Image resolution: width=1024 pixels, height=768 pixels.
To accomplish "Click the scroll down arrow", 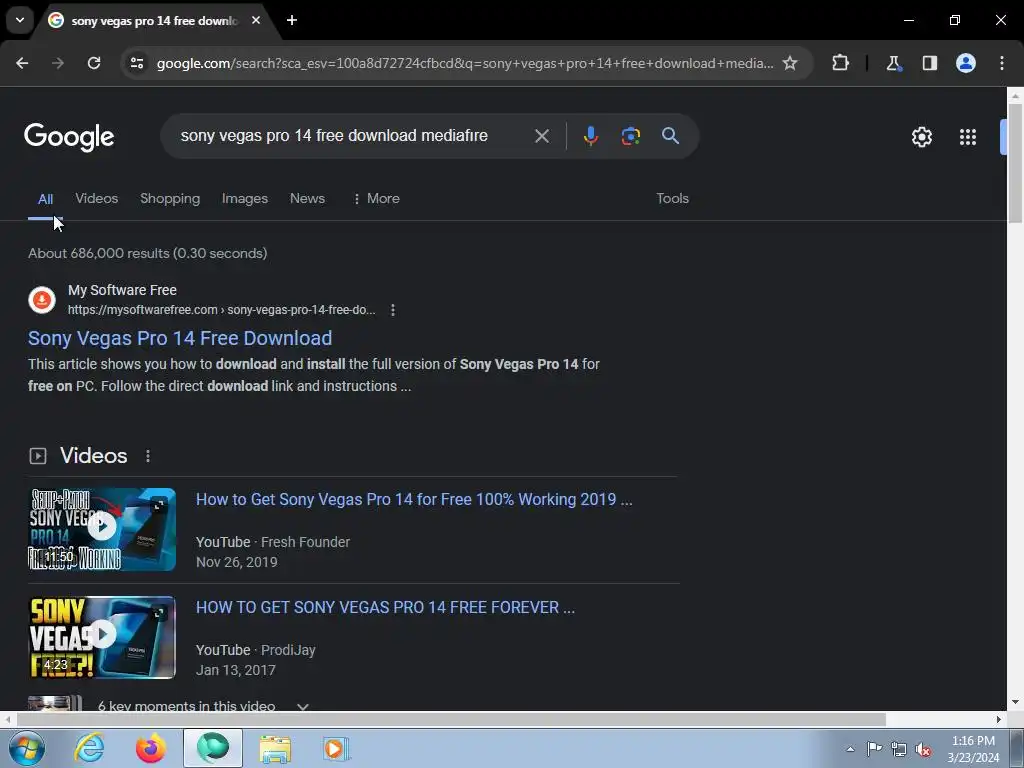I will [x=1015, y=703].
